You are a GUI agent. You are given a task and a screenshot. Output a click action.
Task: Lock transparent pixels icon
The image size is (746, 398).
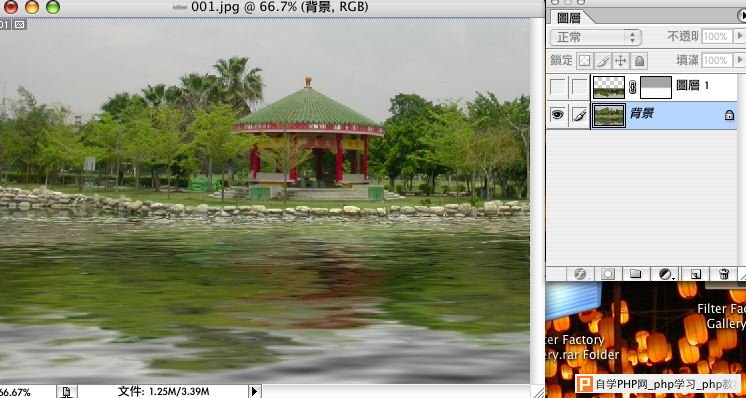(584, 61)
